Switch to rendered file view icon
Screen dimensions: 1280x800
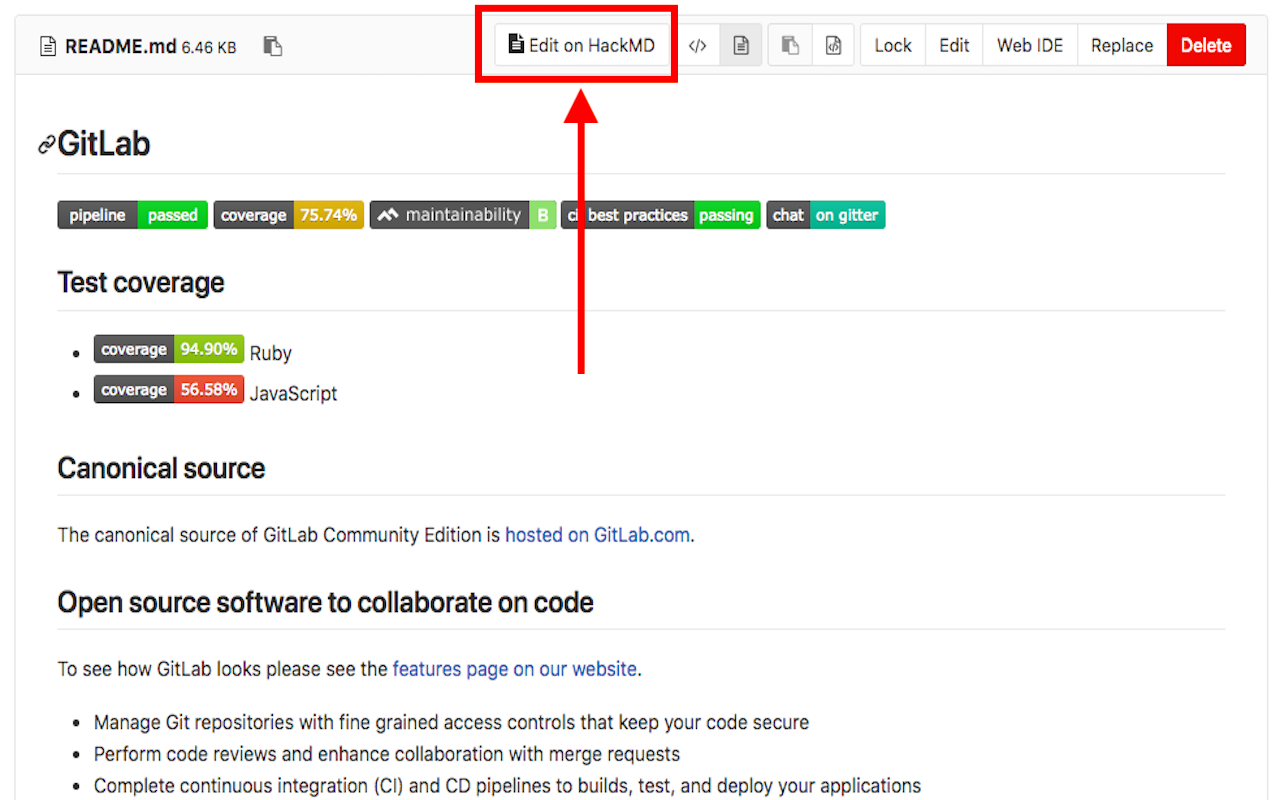[741, 45]
